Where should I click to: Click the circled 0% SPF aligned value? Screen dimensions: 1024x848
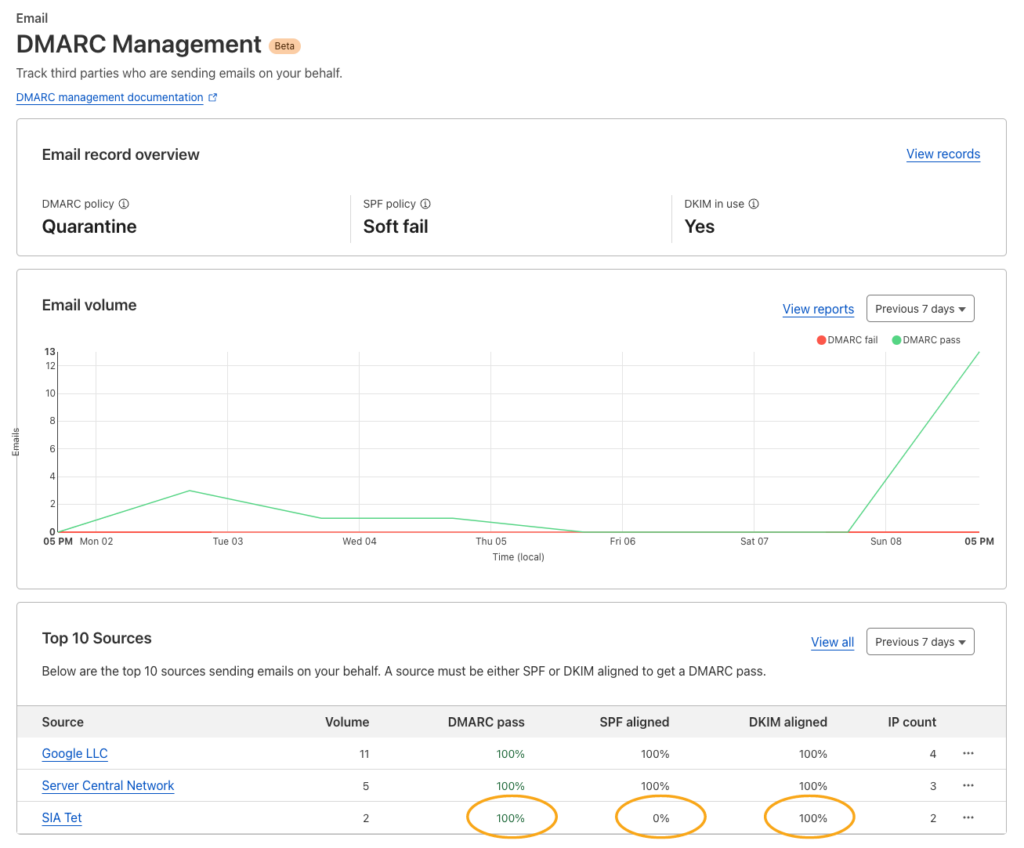click(660, 818)
